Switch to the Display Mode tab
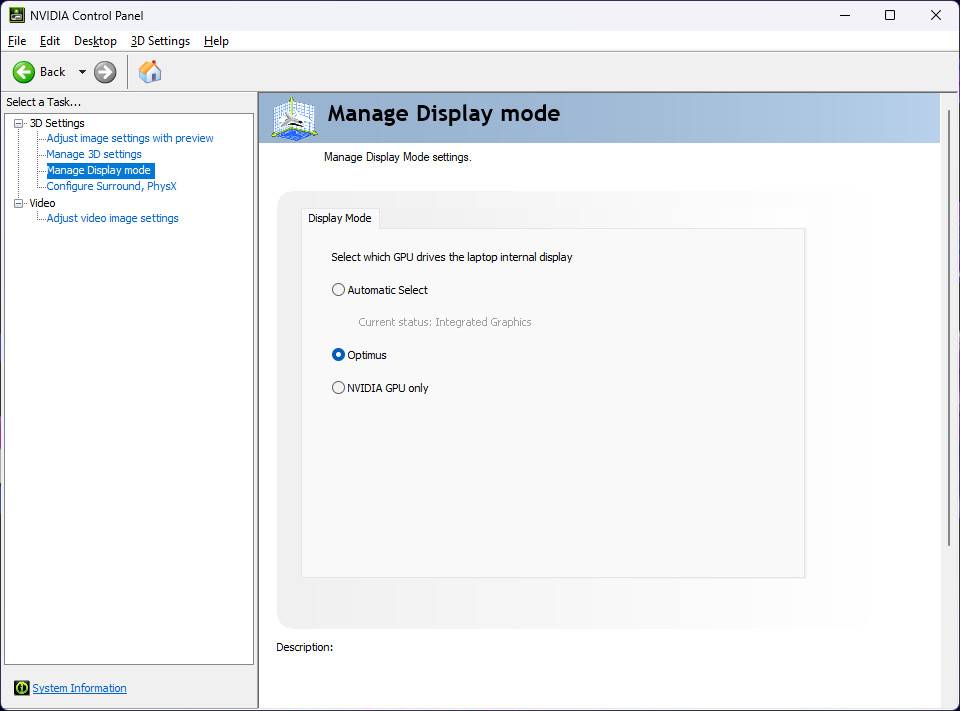The height and width of the screenshot is (711, 960). pyautogui.click(x=339, y=218)
